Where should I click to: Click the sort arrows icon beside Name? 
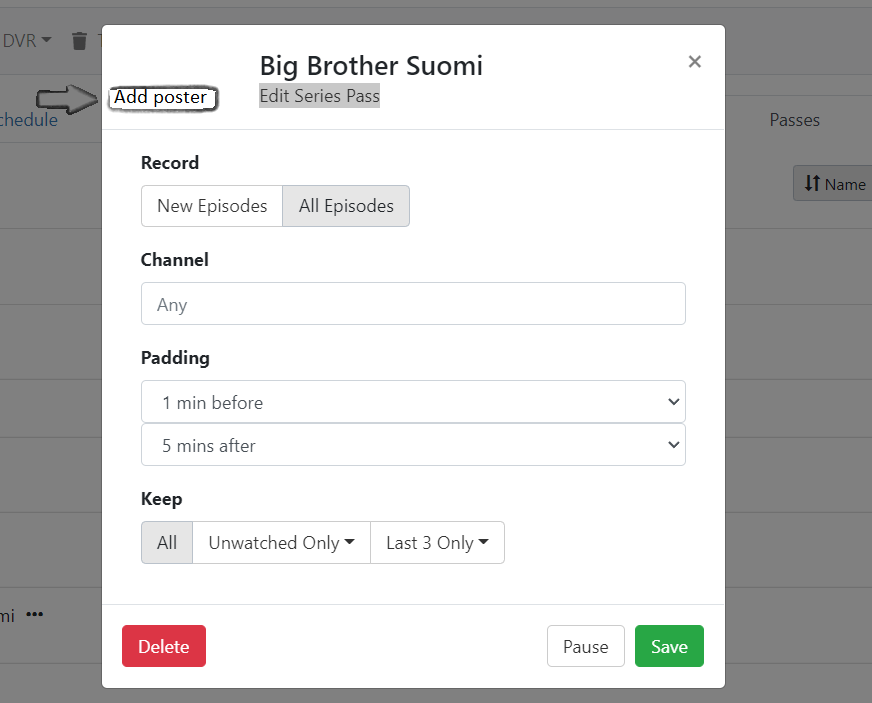coord(812,183)
